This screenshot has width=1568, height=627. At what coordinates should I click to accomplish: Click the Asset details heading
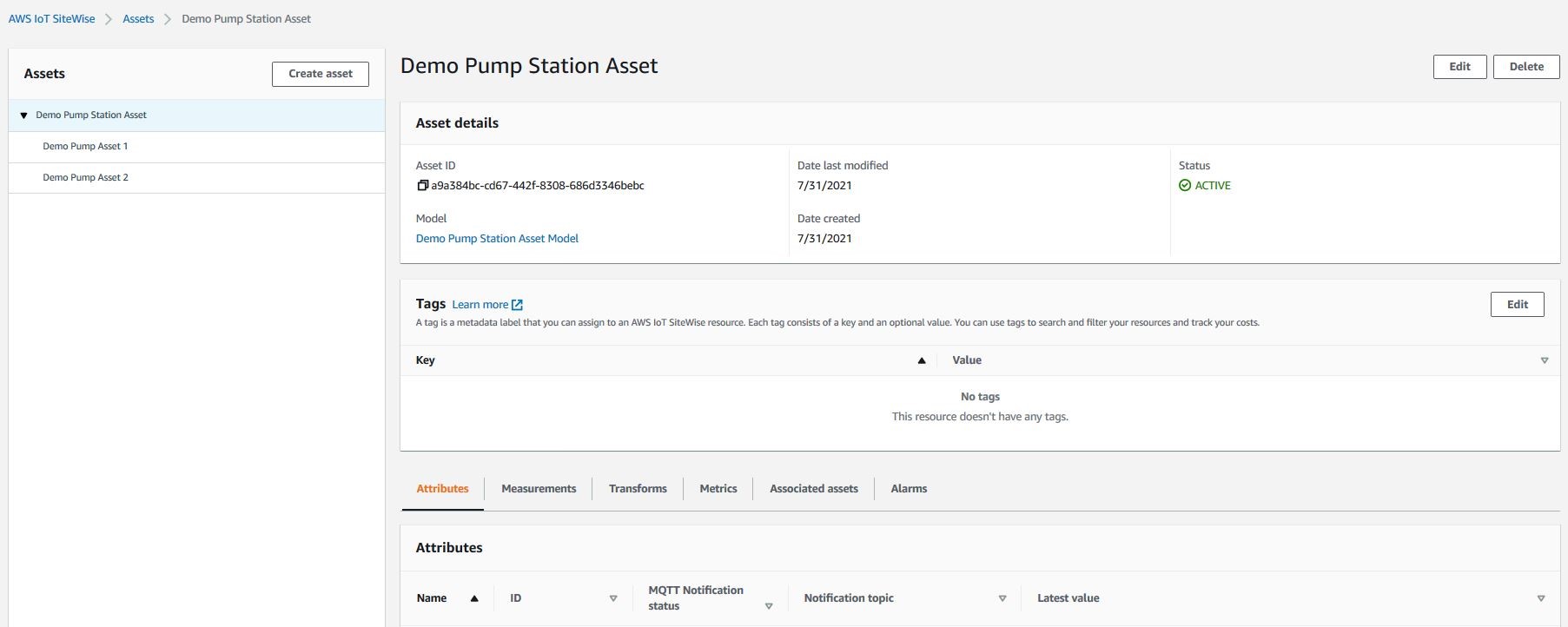tap(457, 123)
